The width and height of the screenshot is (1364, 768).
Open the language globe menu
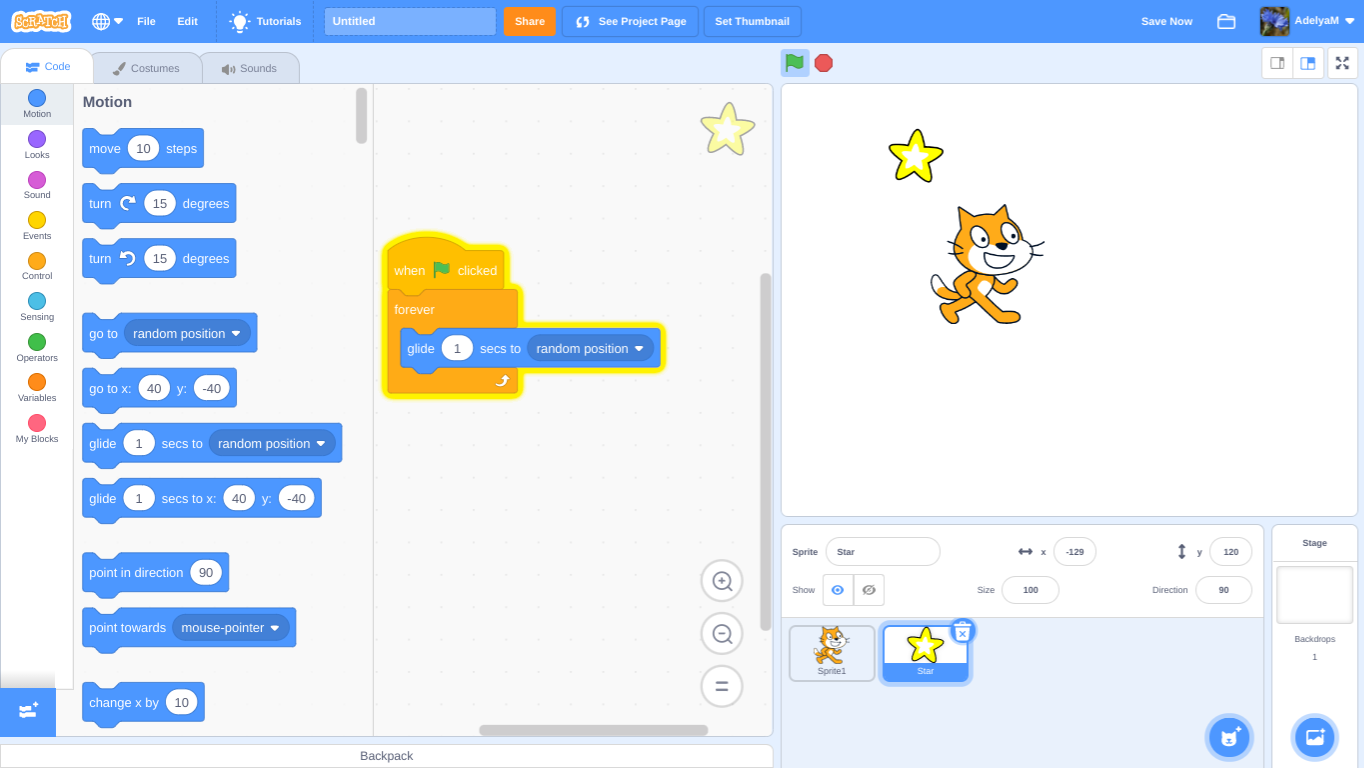point(107,21)
